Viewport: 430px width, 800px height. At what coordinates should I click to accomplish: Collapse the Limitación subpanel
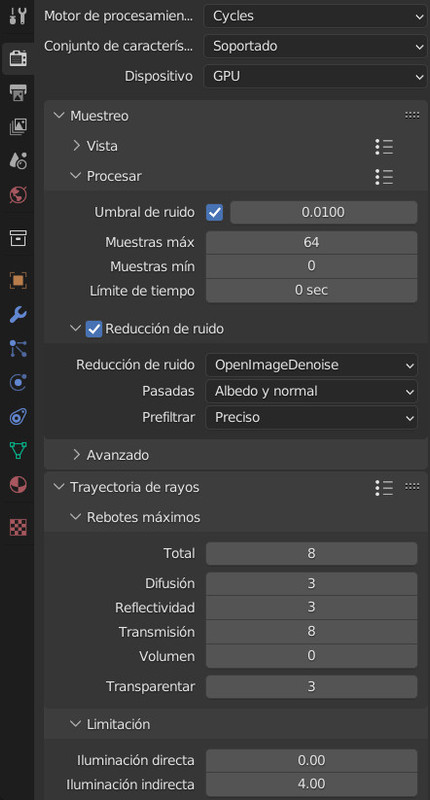(x=75, y=723)
